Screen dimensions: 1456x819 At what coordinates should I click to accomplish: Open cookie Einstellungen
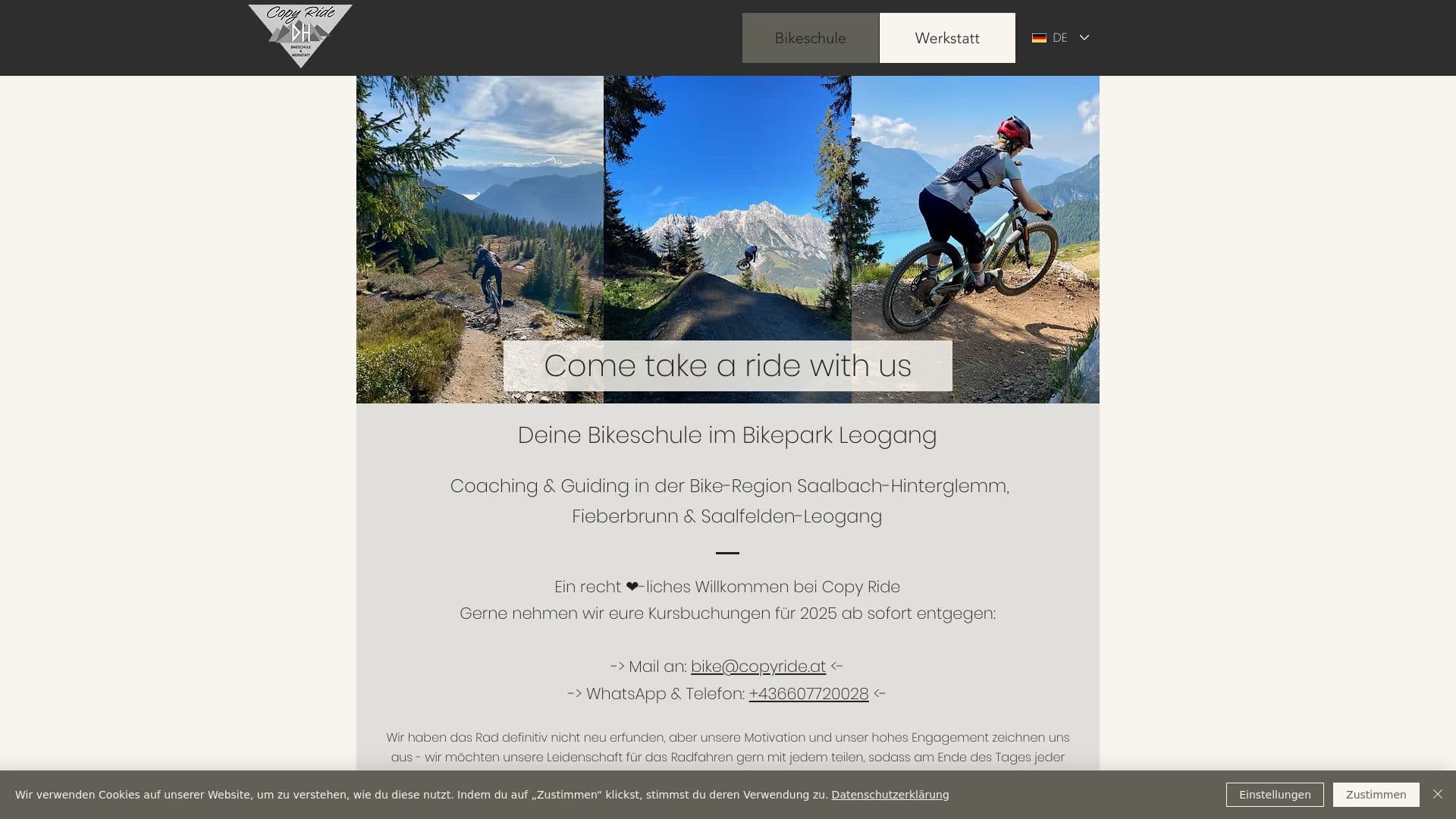[1275, 795]
